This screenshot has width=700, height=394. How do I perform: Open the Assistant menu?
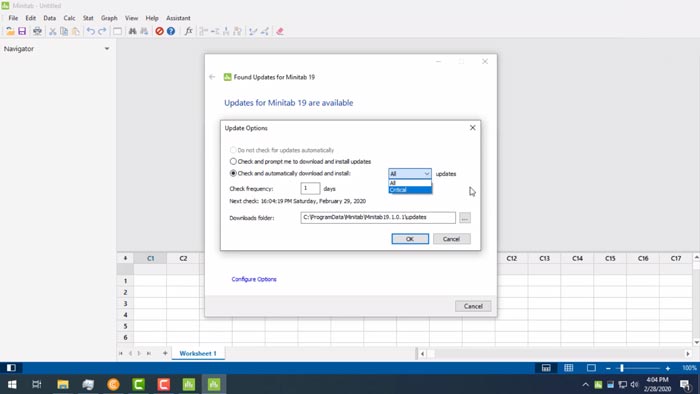coord(178,18)
